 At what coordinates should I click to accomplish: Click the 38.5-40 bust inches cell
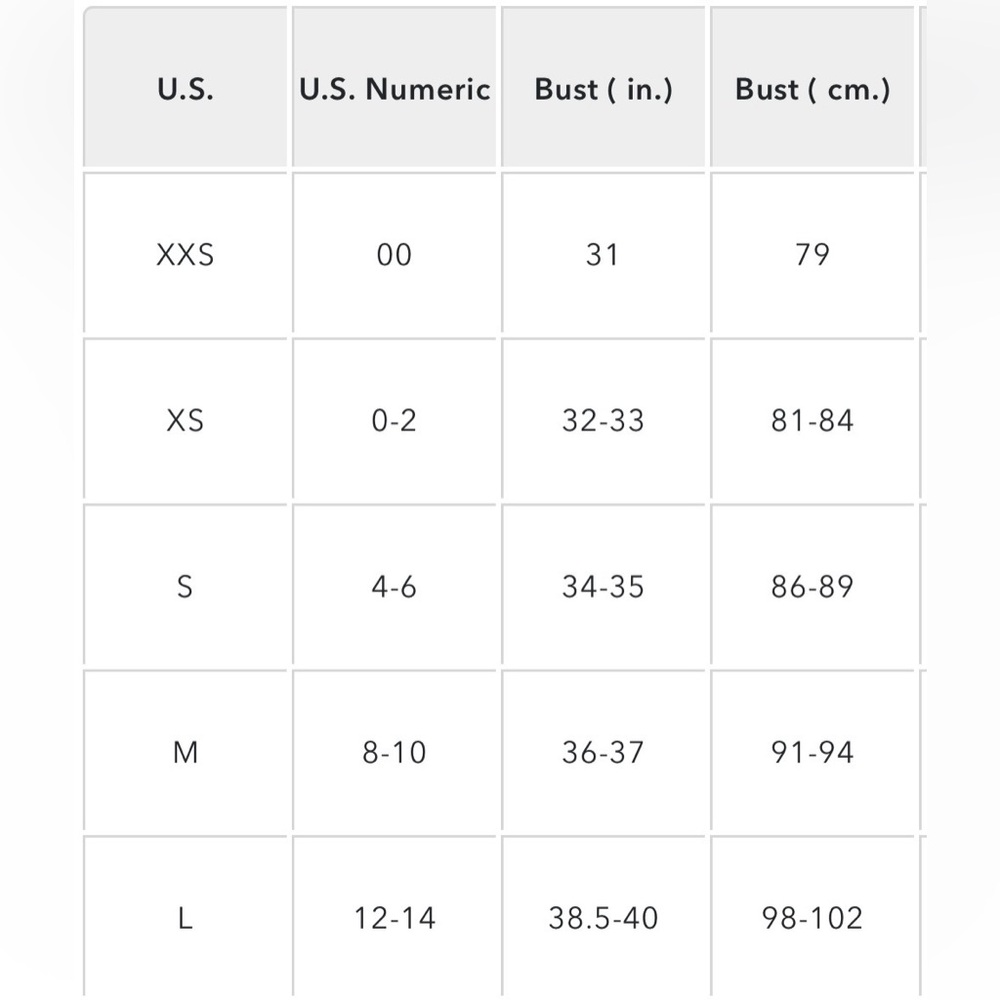[603, 916]
